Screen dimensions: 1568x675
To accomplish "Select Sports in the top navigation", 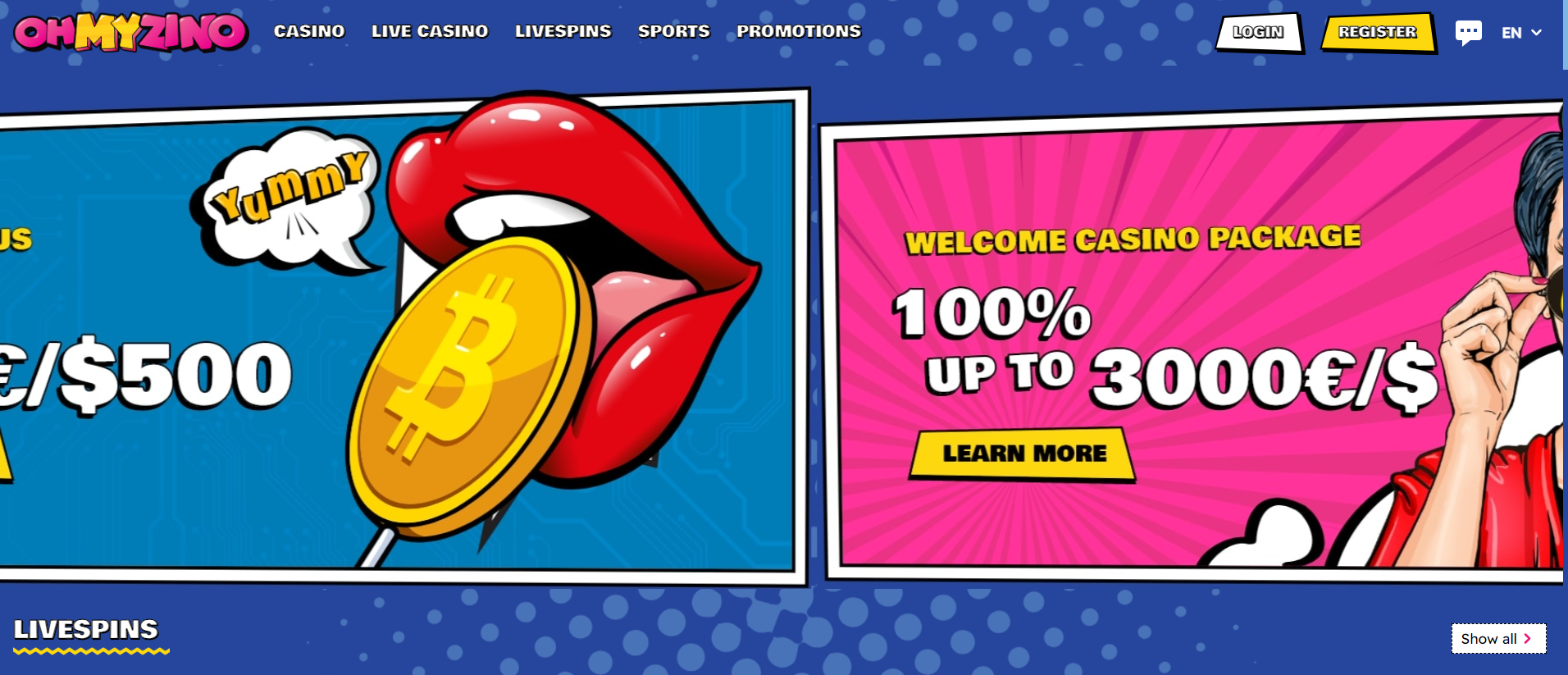I will pyautogui.click(x=674, y=31).
